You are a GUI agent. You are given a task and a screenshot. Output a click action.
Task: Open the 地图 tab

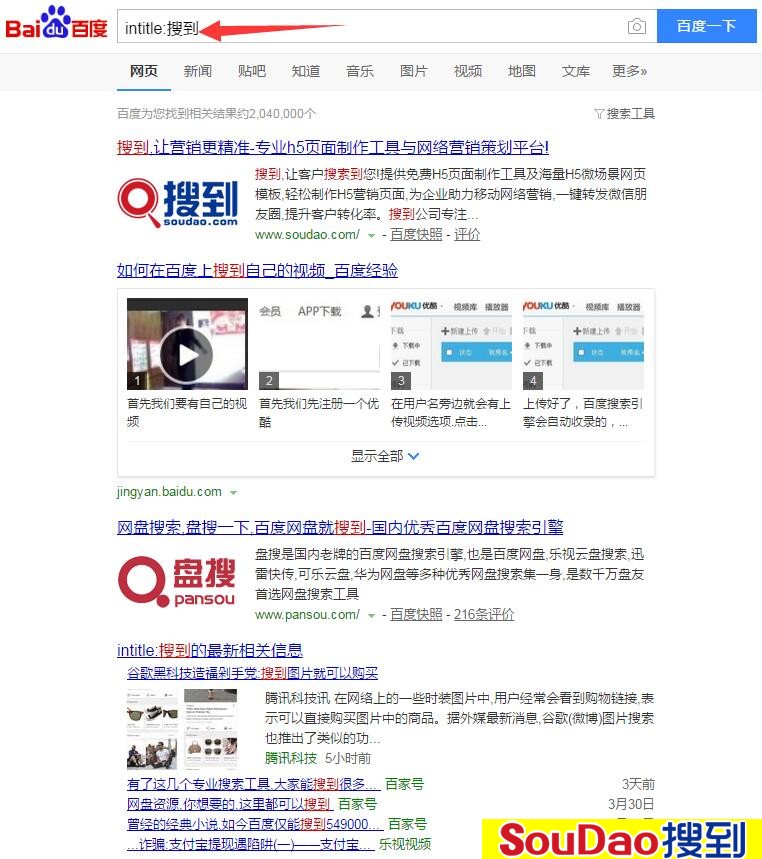pyautogui.click(x=522, y=71)
